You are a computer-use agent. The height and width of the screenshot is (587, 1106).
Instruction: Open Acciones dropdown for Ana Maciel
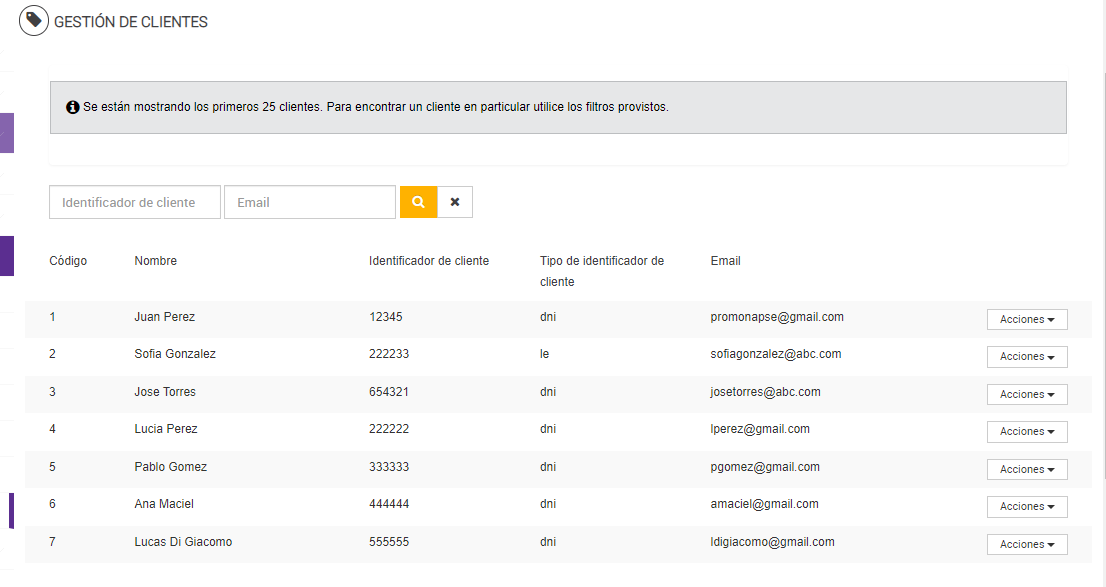click(x=1027, y=507)
